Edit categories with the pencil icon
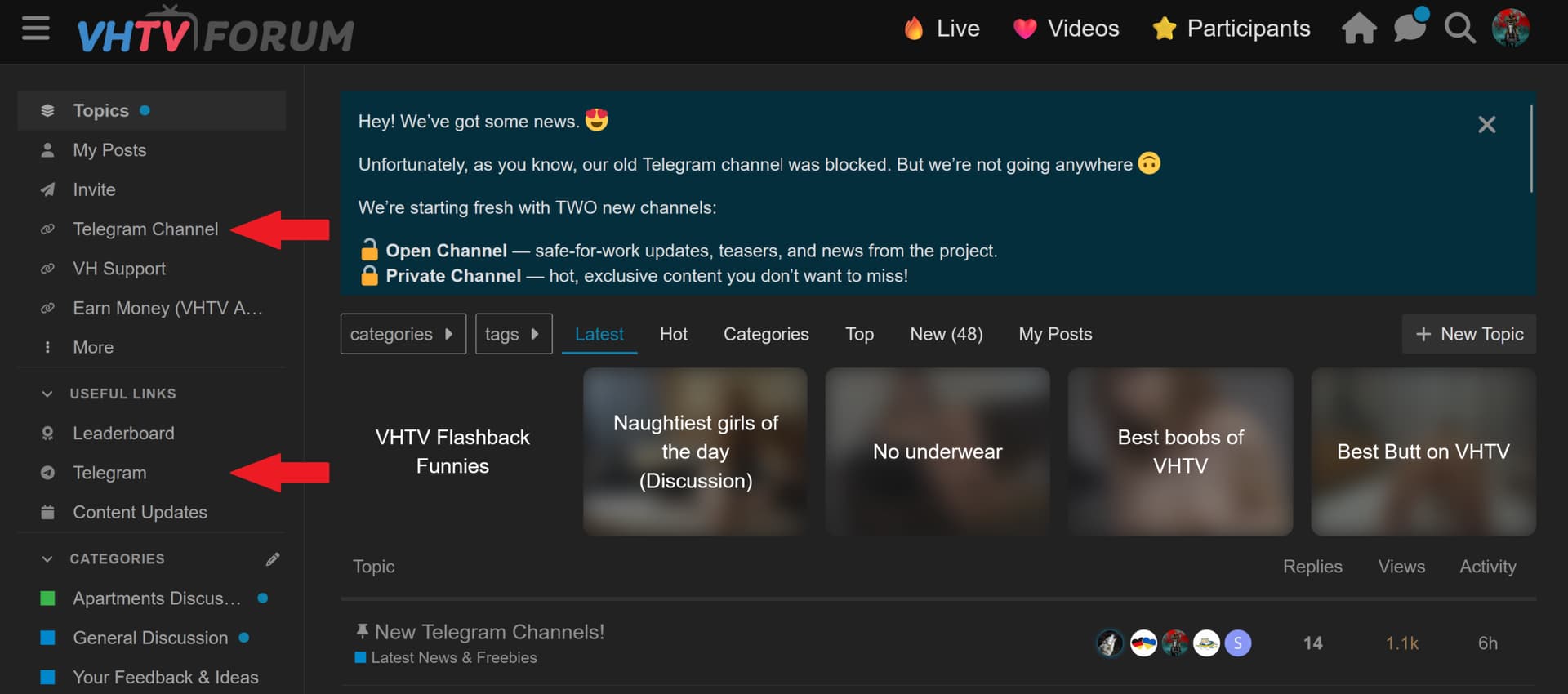This screenshot has width=1568, height=694. click(x=273, y=559)
